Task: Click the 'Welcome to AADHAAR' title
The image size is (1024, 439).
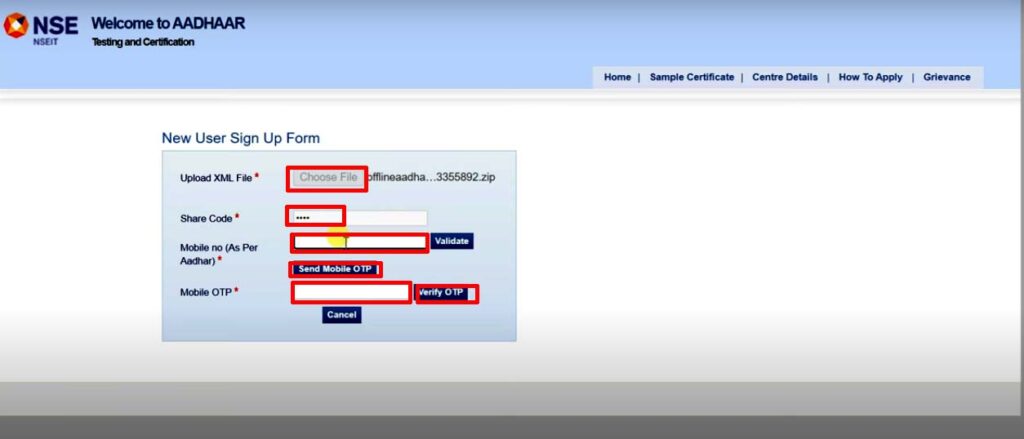Action: click(168, 24)
